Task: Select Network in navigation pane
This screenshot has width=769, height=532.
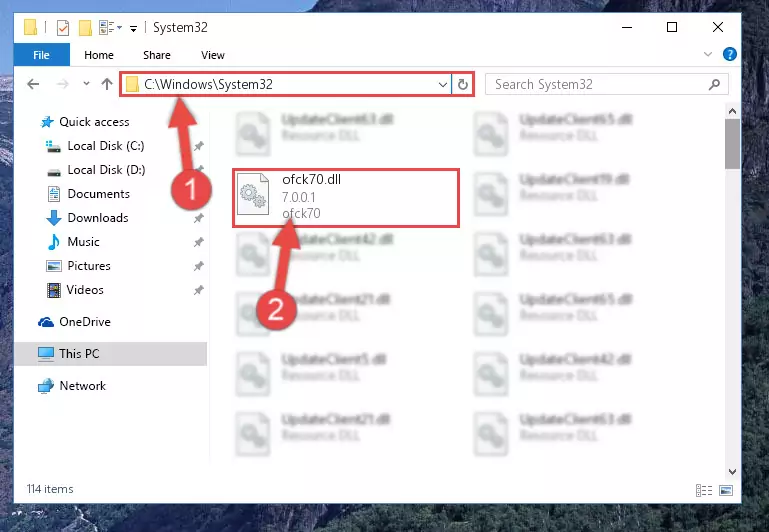Action: [x=82, y=386]
